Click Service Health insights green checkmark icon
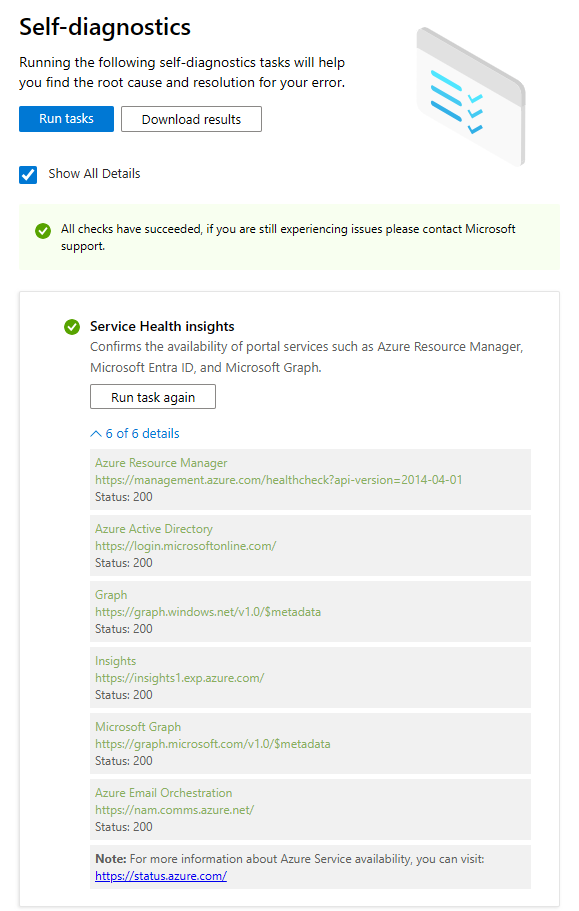The height and width of the screenshot is (911, 579). (72, 327)
